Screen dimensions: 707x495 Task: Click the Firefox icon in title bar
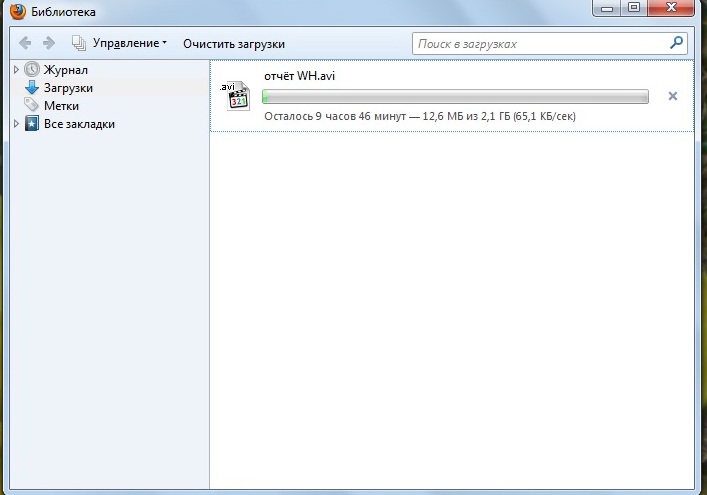18,11
